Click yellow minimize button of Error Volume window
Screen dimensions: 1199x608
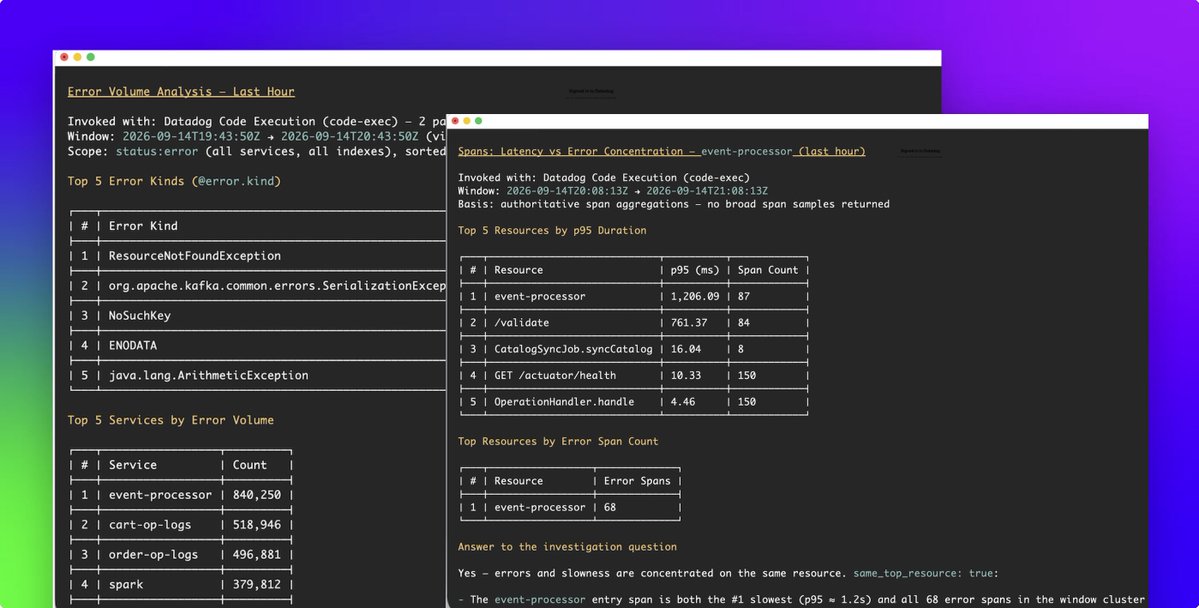point(77,57)
